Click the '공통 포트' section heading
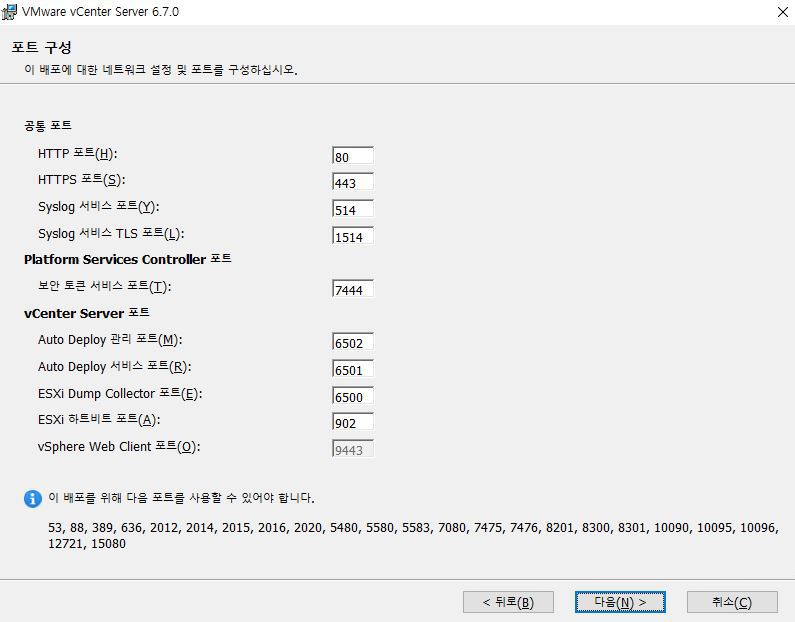 [48, 125]
